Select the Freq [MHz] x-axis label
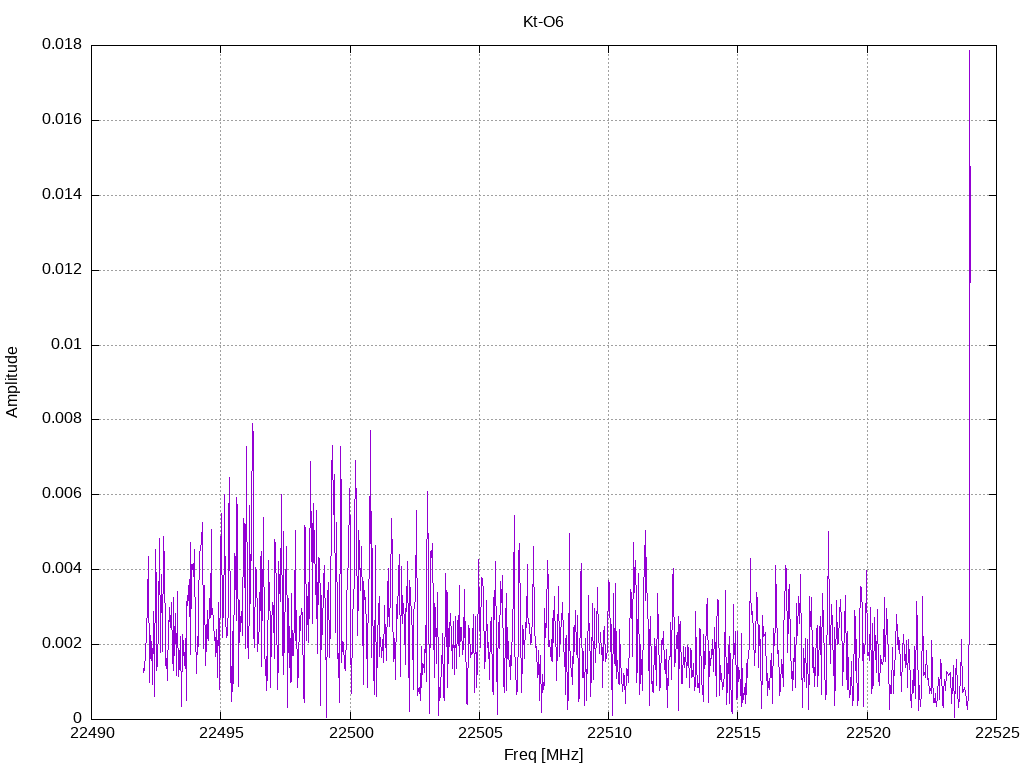Screen dimensions: 1024x768 (x=543, y=755)
